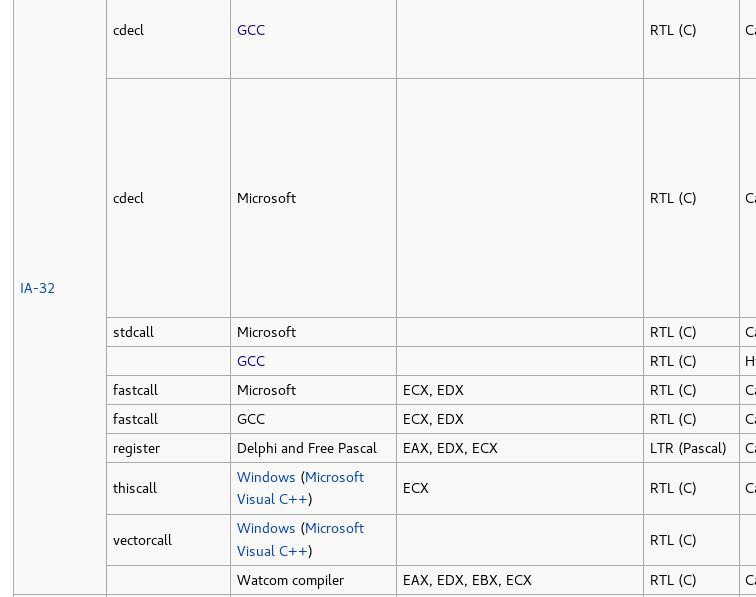This screenshot has height=597, width=756.
Task: Click the Watcom compiler cell
Action: (x=290, y=580)
